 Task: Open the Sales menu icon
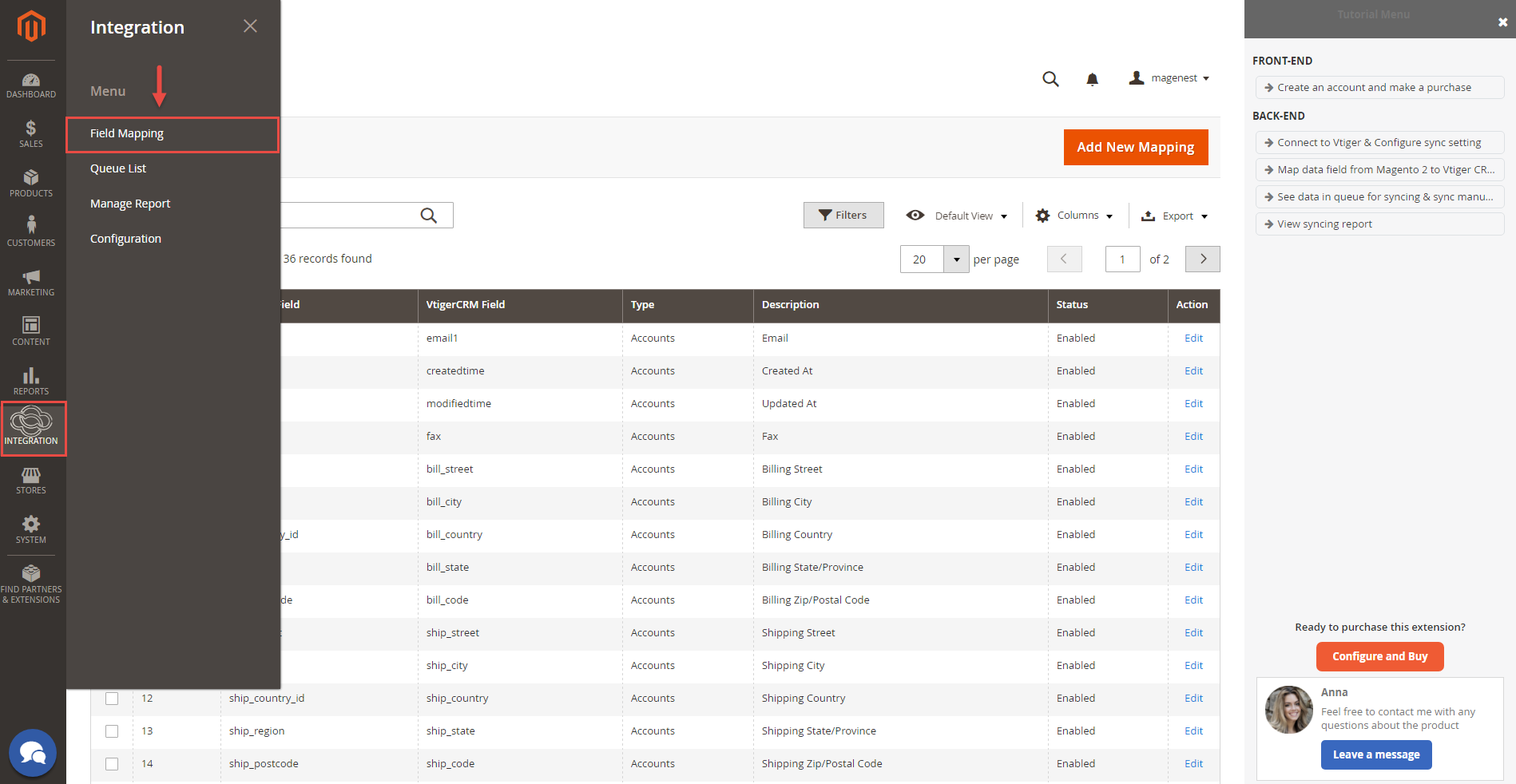[x=31, y=133]
